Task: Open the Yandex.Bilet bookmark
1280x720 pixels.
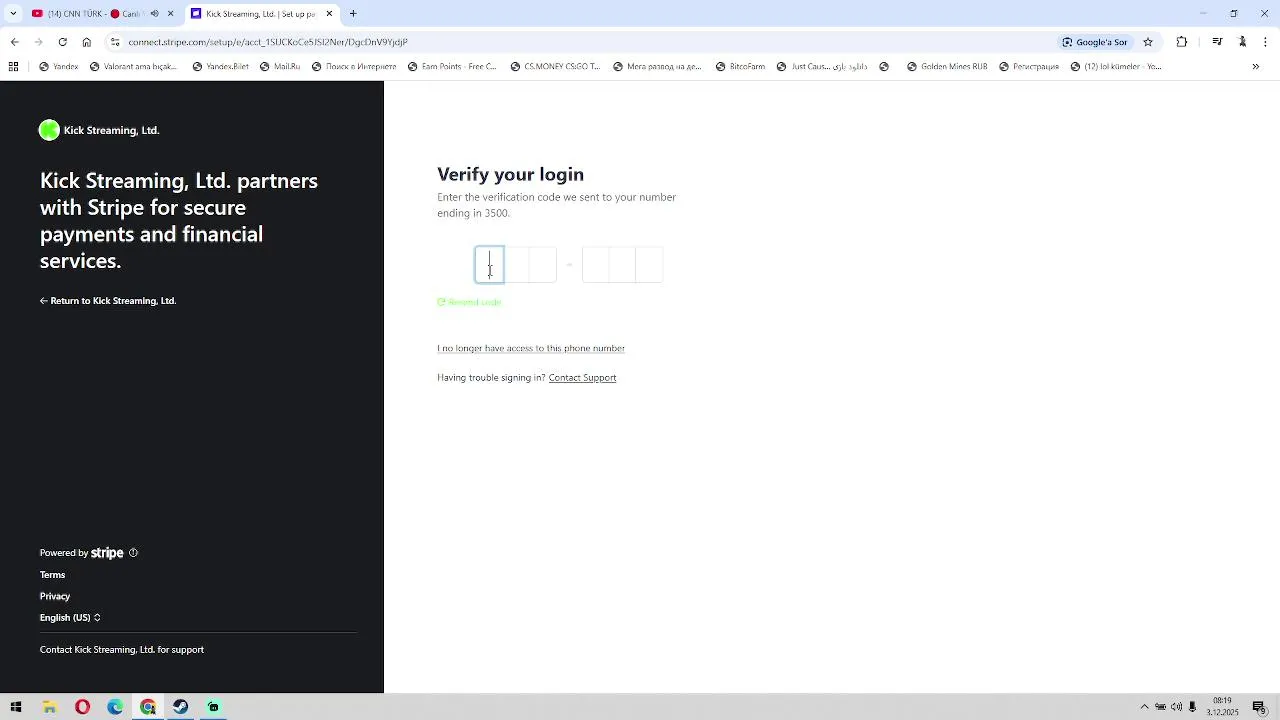Action: pyautogui.click(x=221, y=67)
